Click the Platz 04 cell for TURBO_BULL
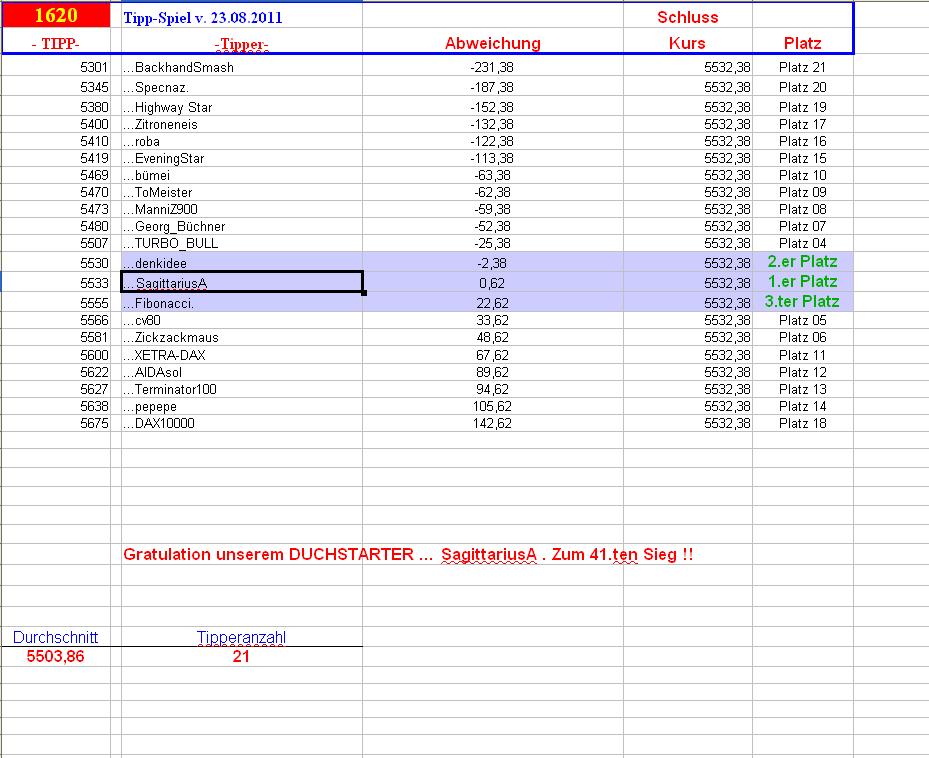This screenshot has width=929, height=758. [802, 243]
